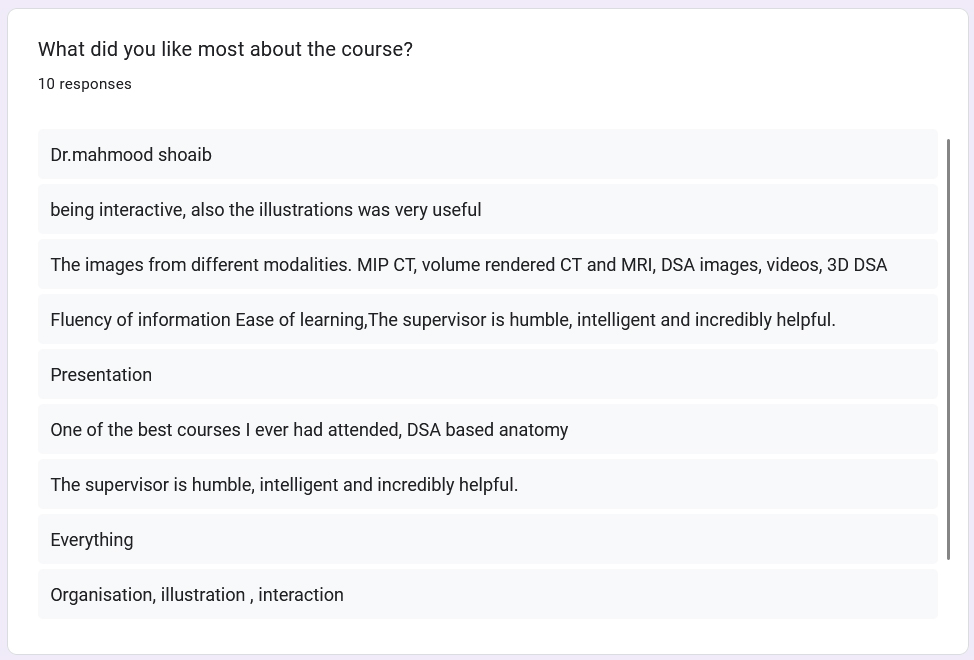Click the "Everything" response row
The height and width of the screenshot is (660, 974).
pos(92,540)
